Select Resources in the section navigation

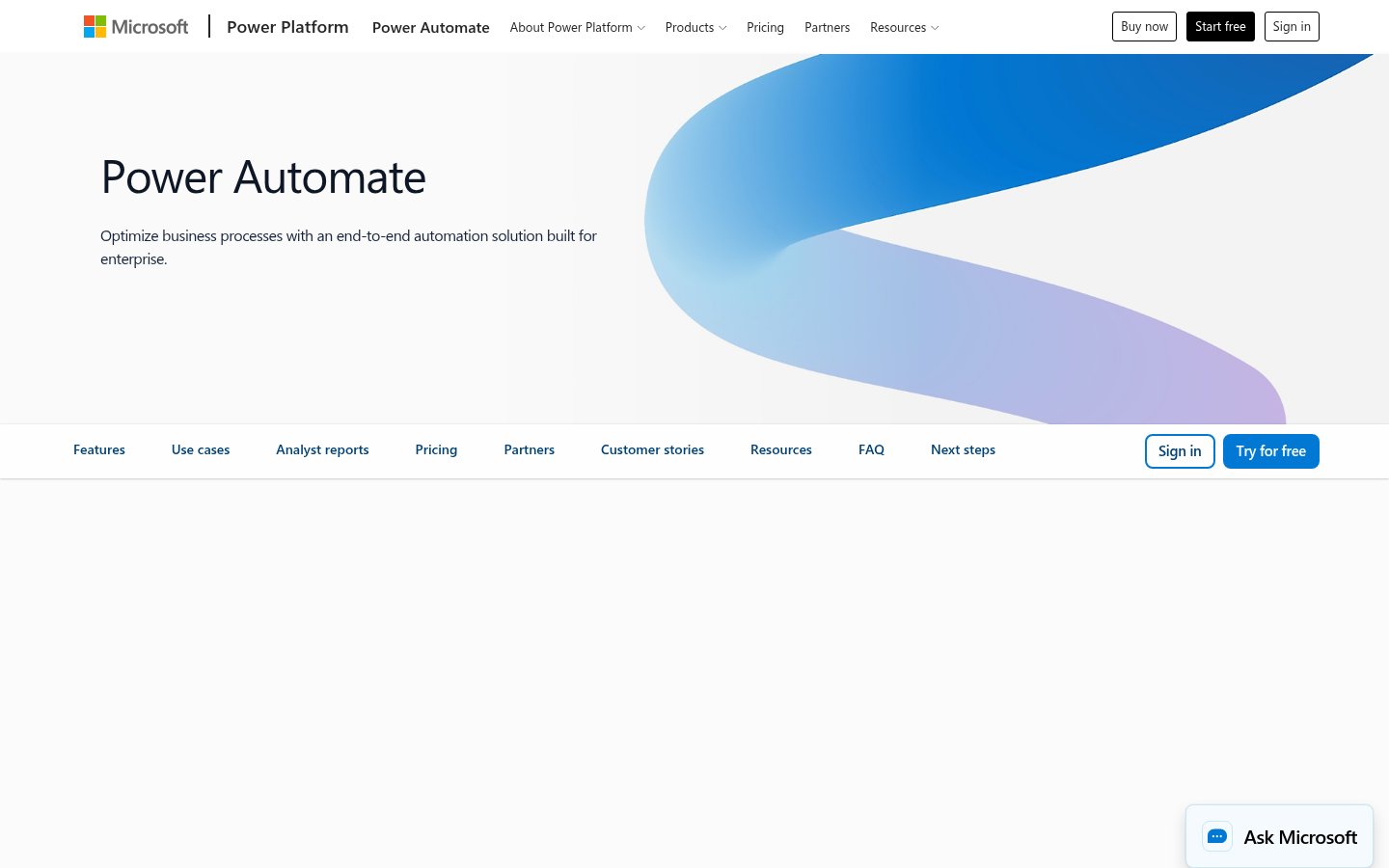pos(781,449)
